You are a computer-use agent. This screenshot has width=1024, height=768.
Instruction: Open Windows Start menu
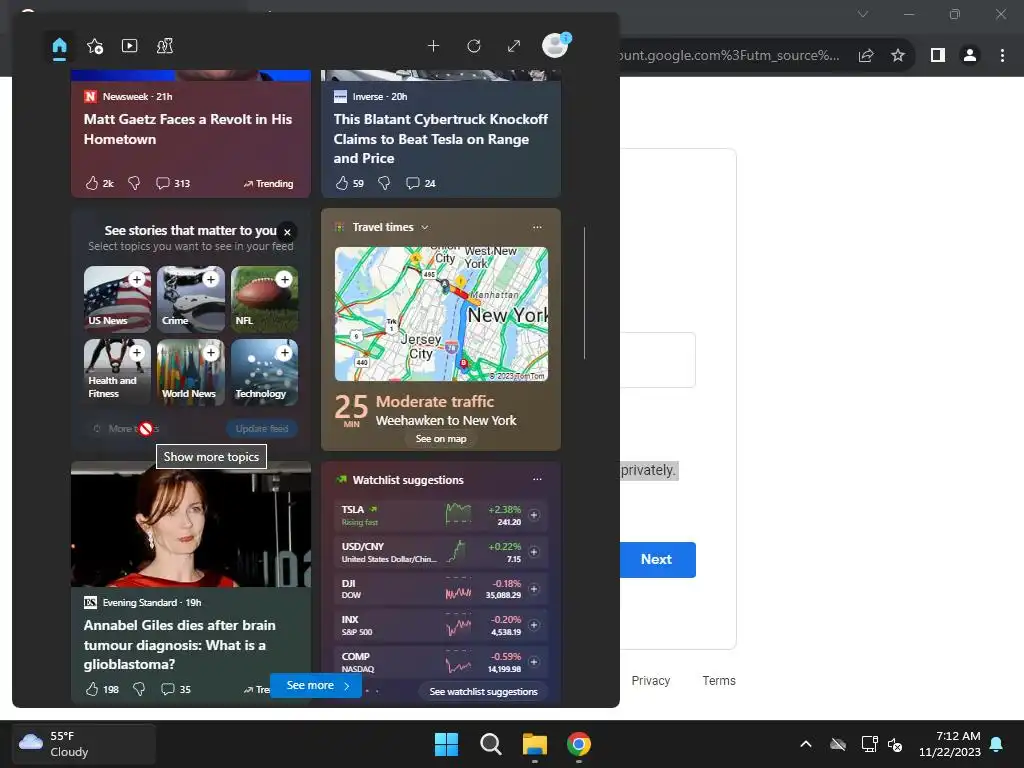click(x=447, y=744)
